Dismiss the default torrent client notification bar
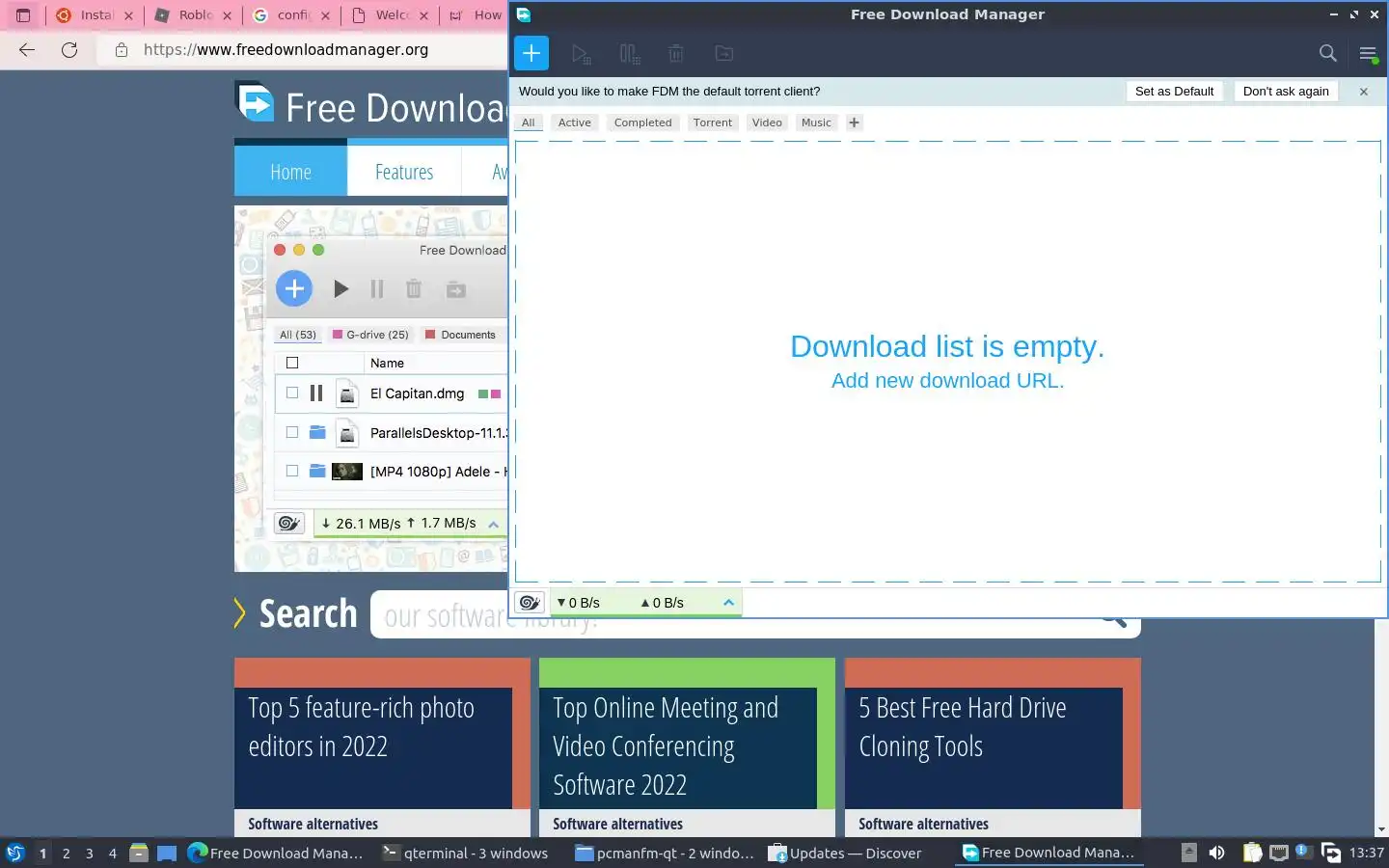This screenshot has width=1389, height=868. [x=1364, y=92]
